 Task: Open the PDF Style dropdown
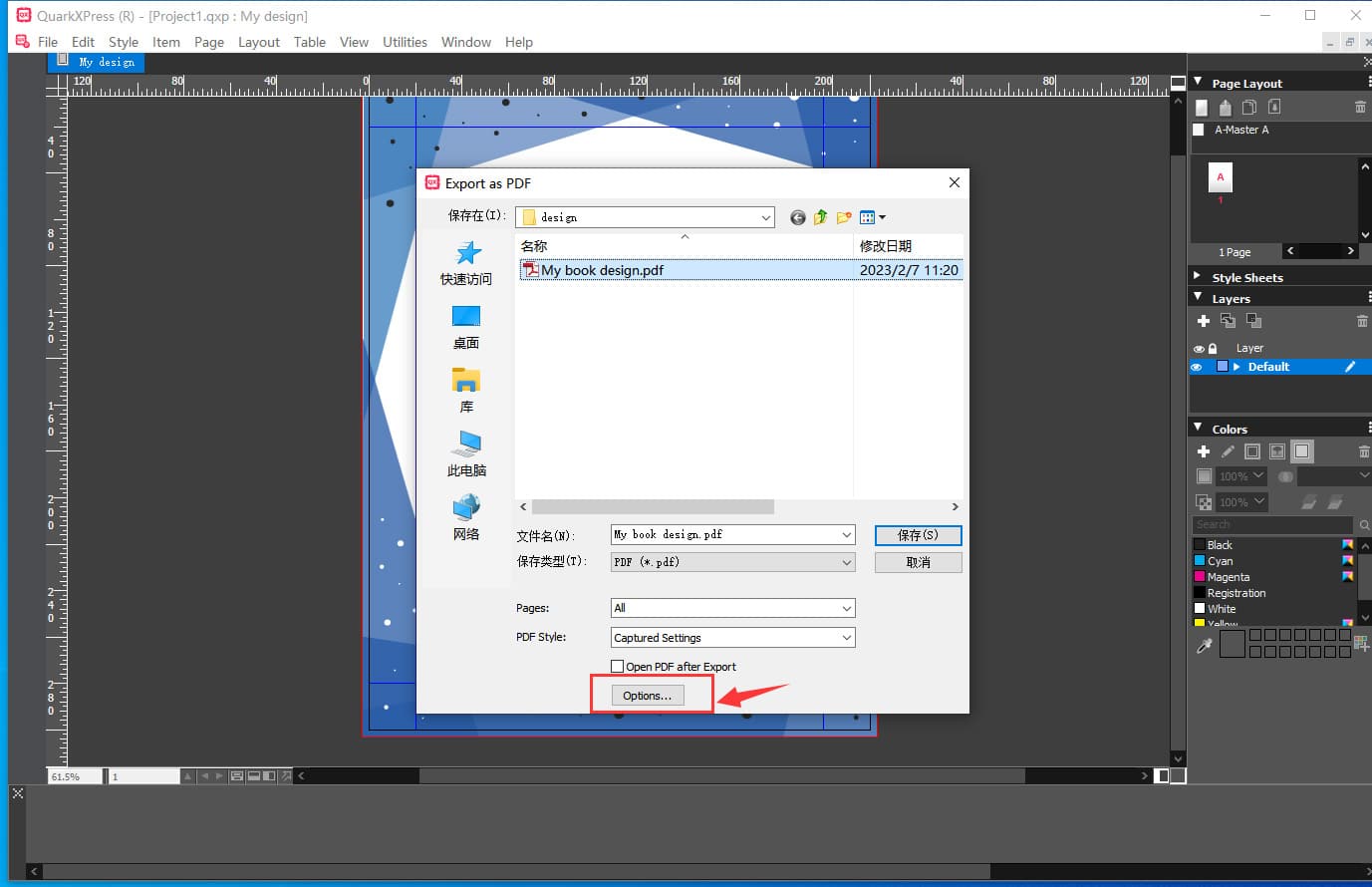(846, 638)
